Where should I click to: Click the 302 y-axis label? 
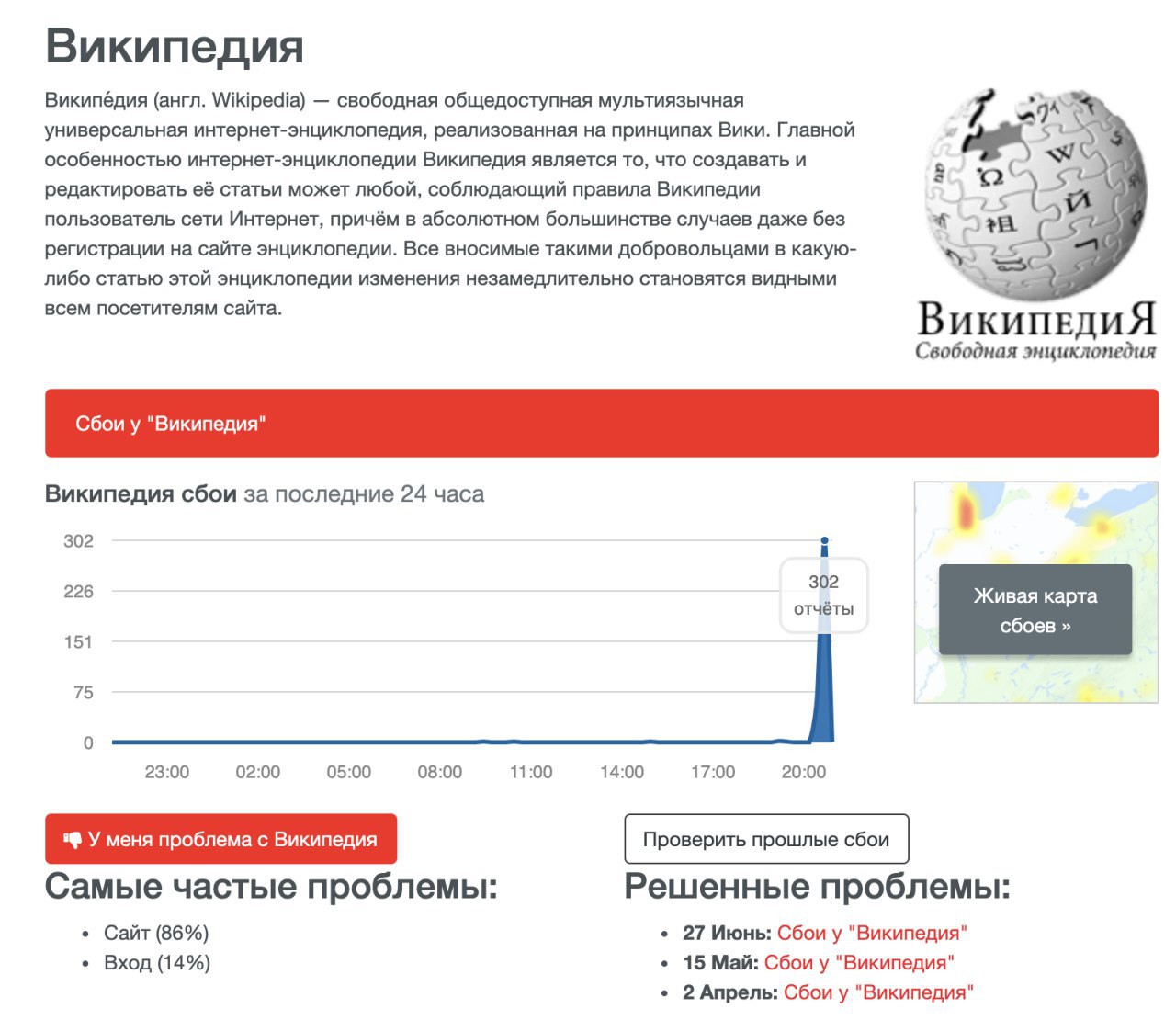coord(78,540)
